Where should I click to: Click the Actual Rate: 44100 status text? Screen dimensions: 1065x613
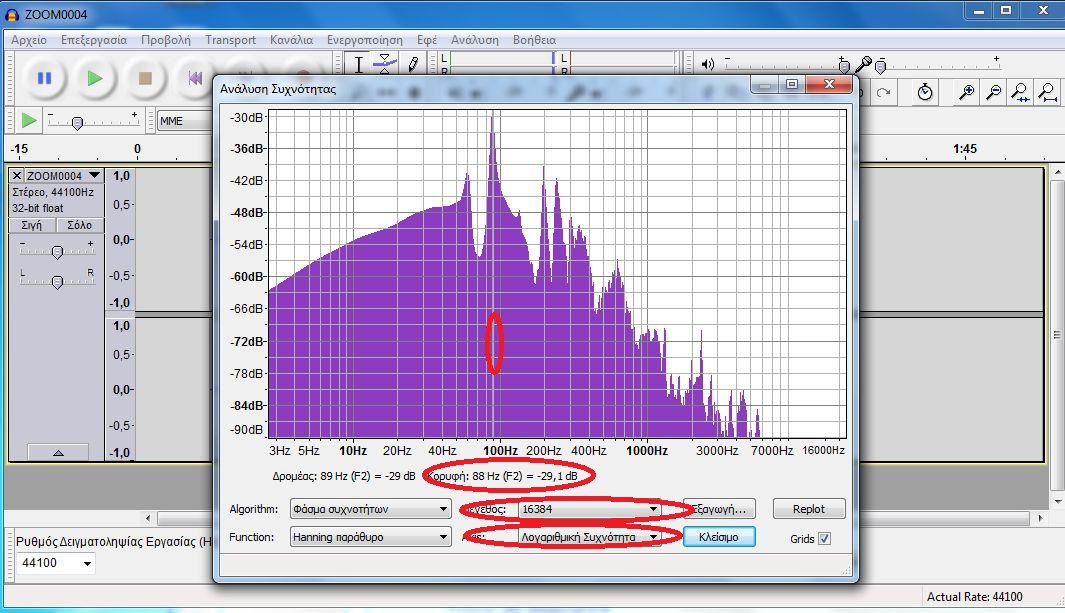pos(974,597)
